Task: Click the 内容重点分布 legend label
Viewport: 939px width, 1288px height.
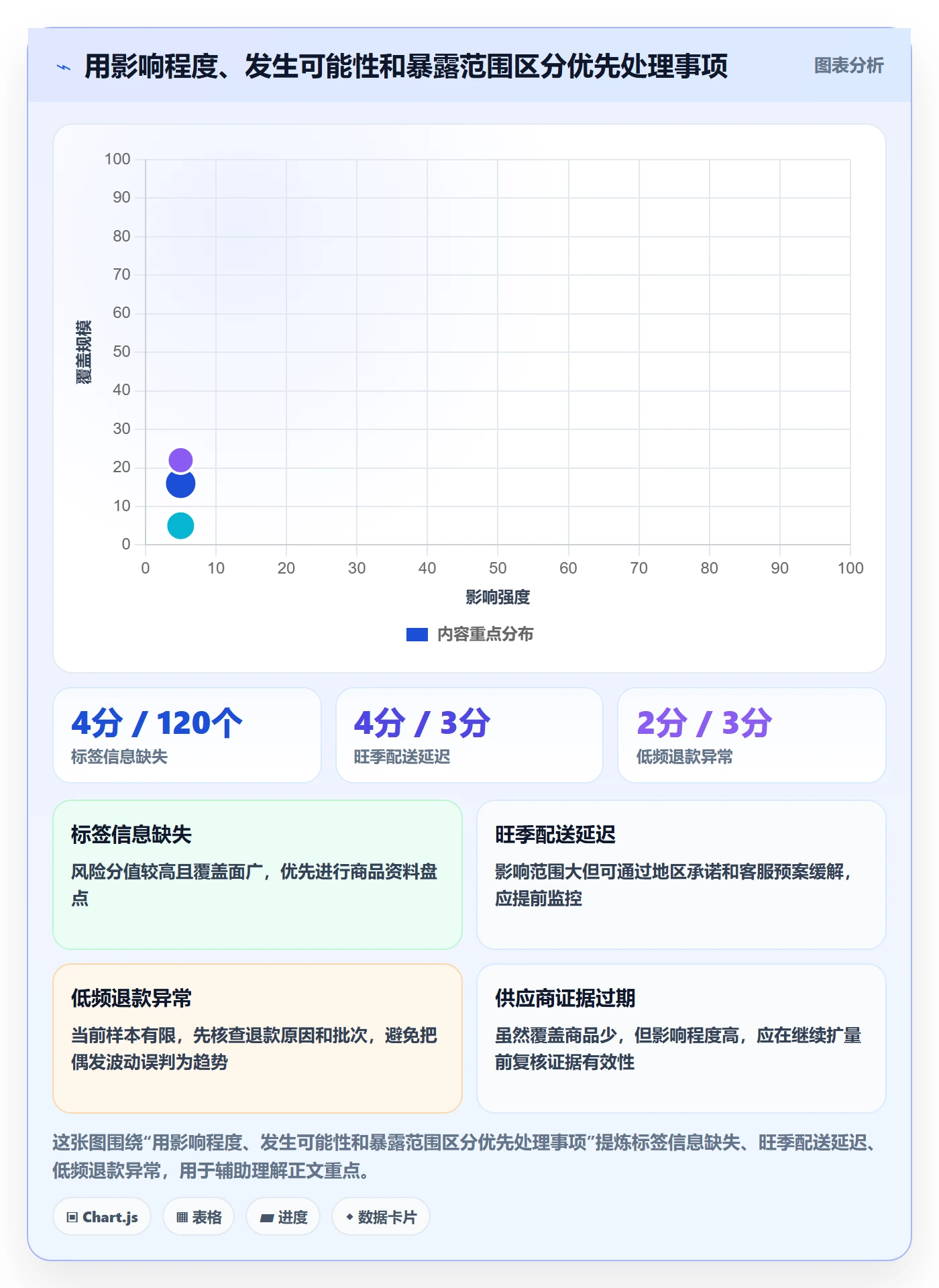Action: pyautogui.click(x=485, y=635)
